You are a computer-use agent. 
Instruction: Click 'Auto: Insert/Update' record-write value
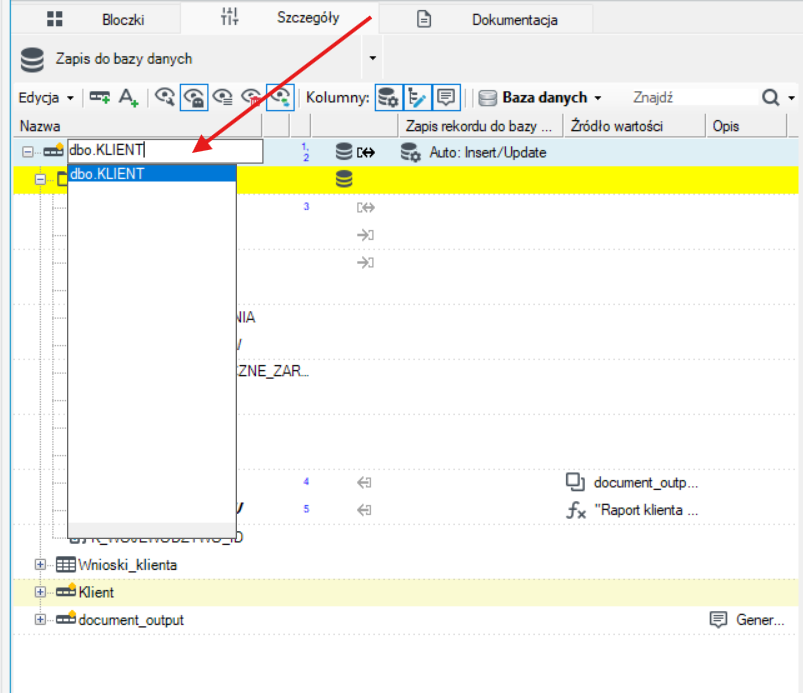(488, 153)
